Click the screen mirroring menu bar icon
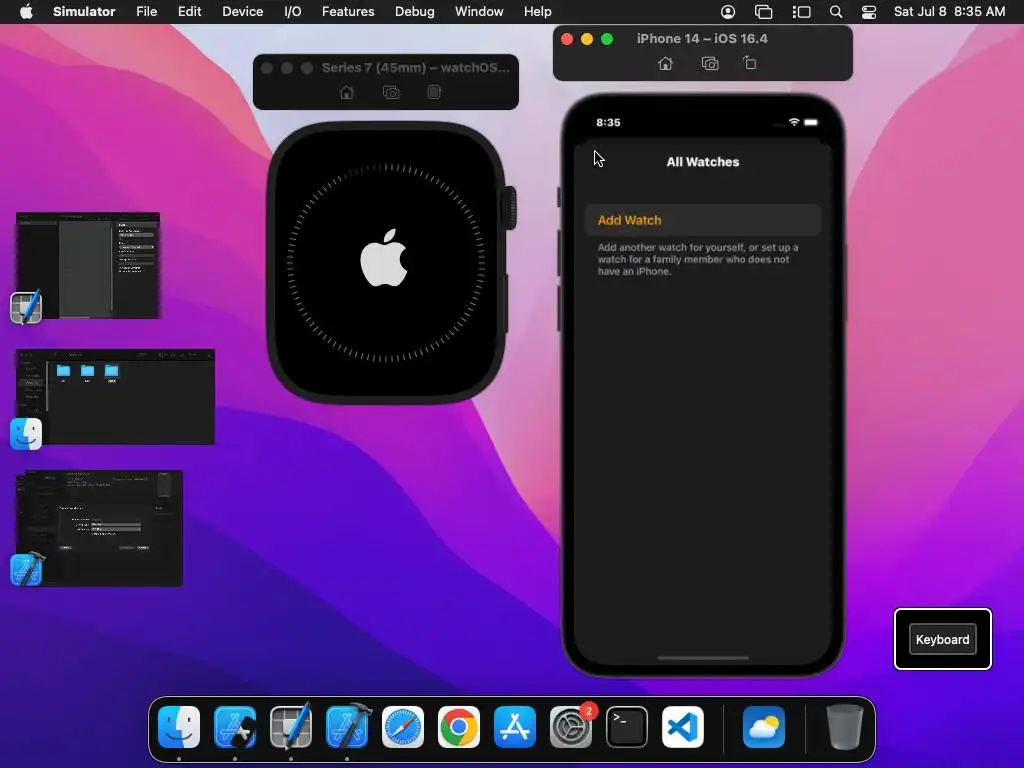1024x768 pixels. point(763,12)
